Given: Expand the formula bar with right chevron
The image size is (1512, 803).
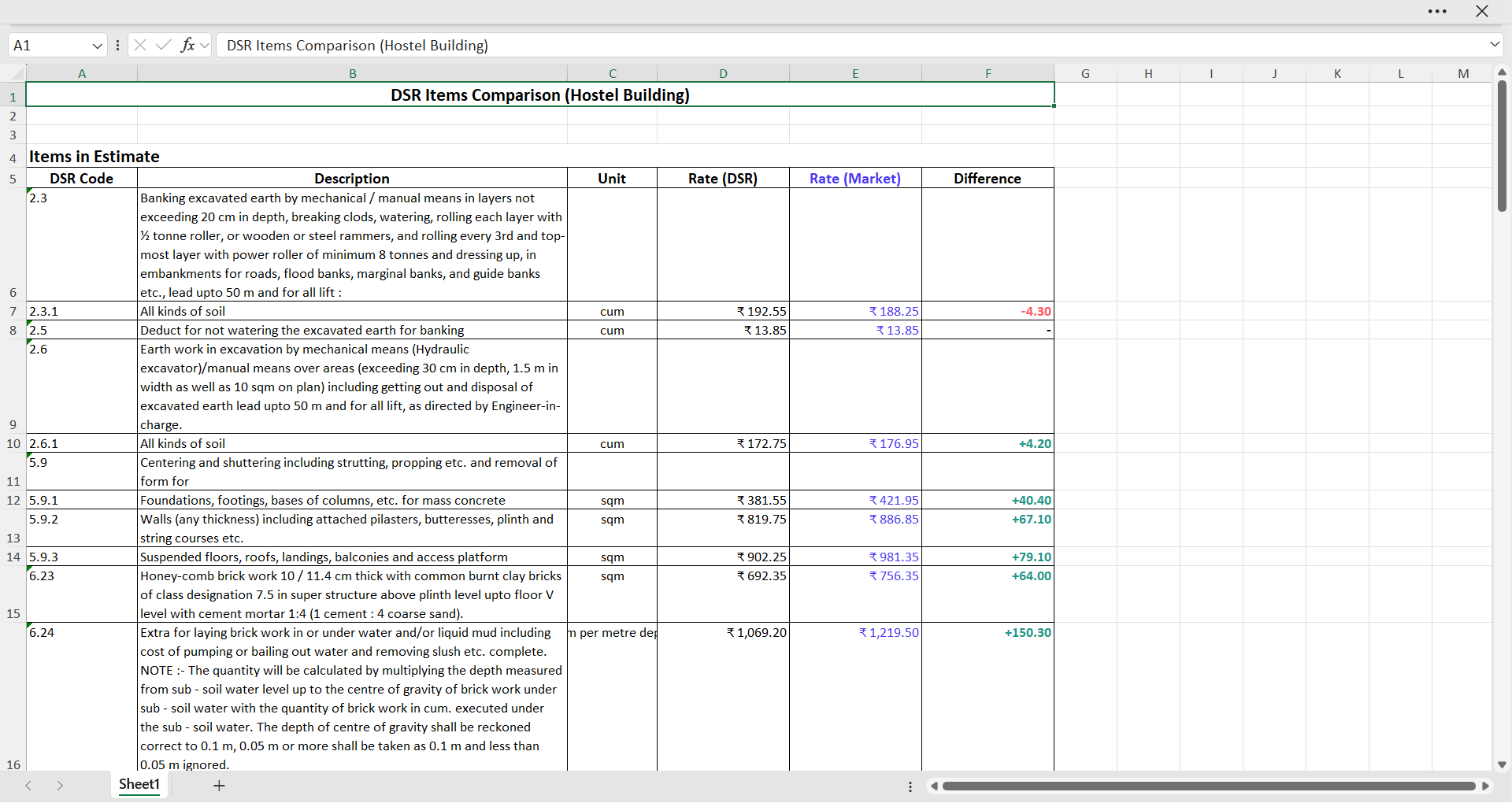Looking at the screenshot, I should 1495,45.
